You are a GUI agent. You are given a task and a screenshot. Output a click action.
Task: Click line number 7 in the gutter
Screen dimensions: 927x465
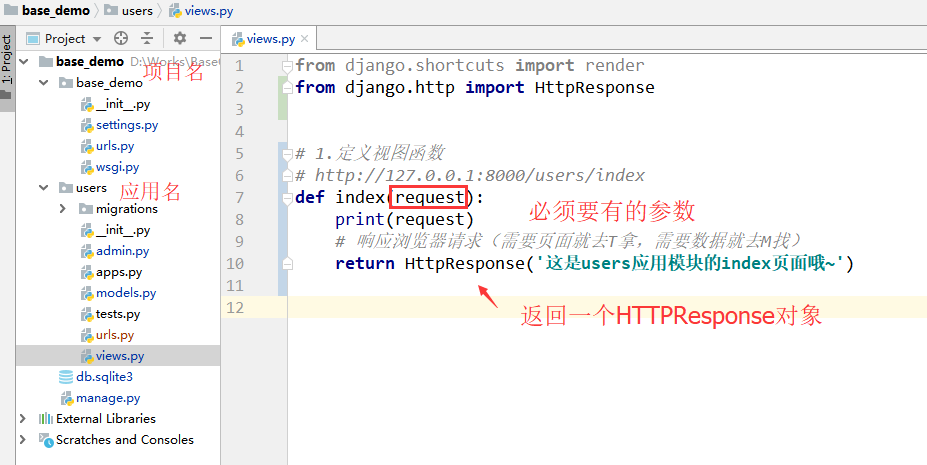239,197
